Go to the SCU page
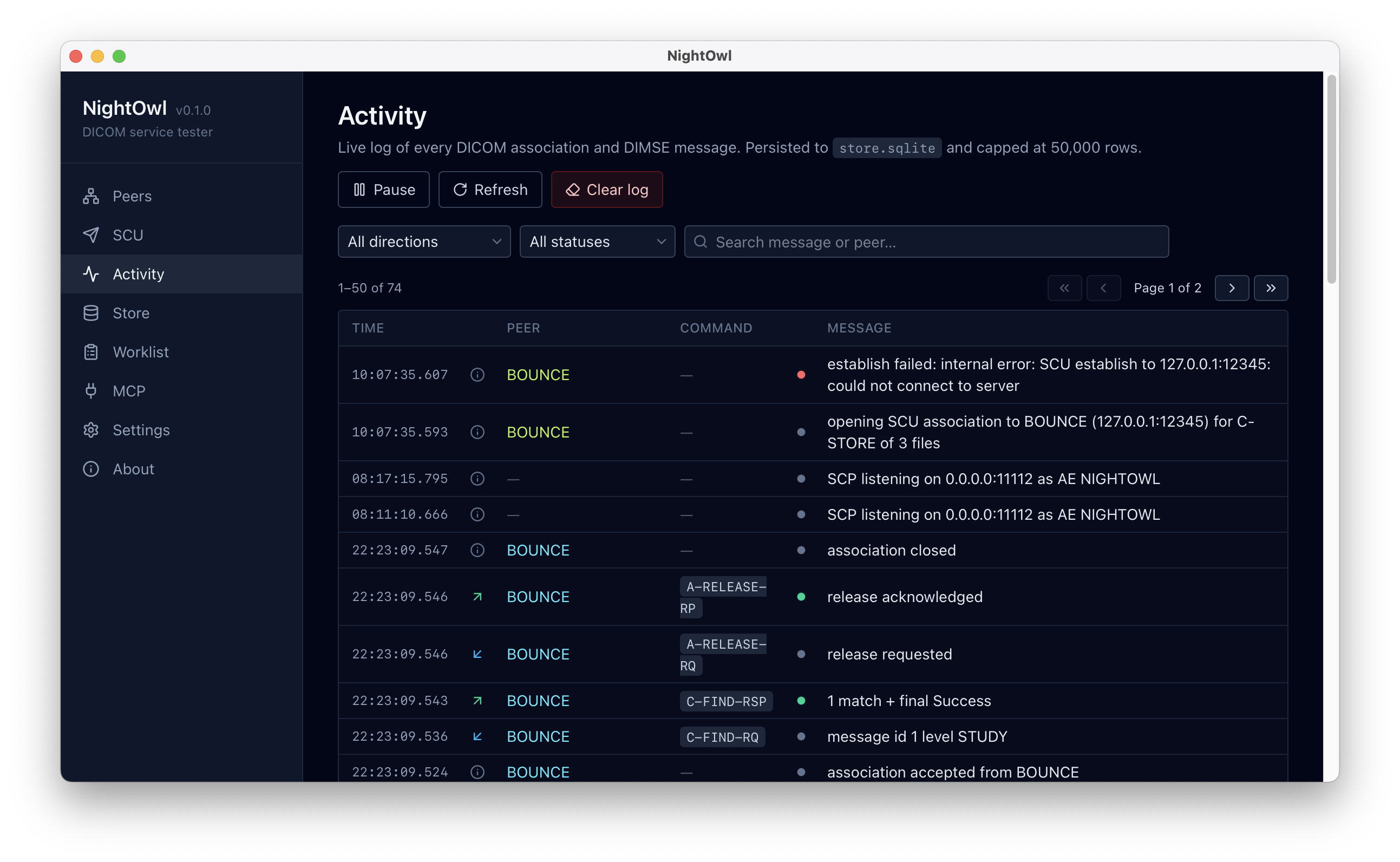The image size is (1400, 862). [181, 235]
